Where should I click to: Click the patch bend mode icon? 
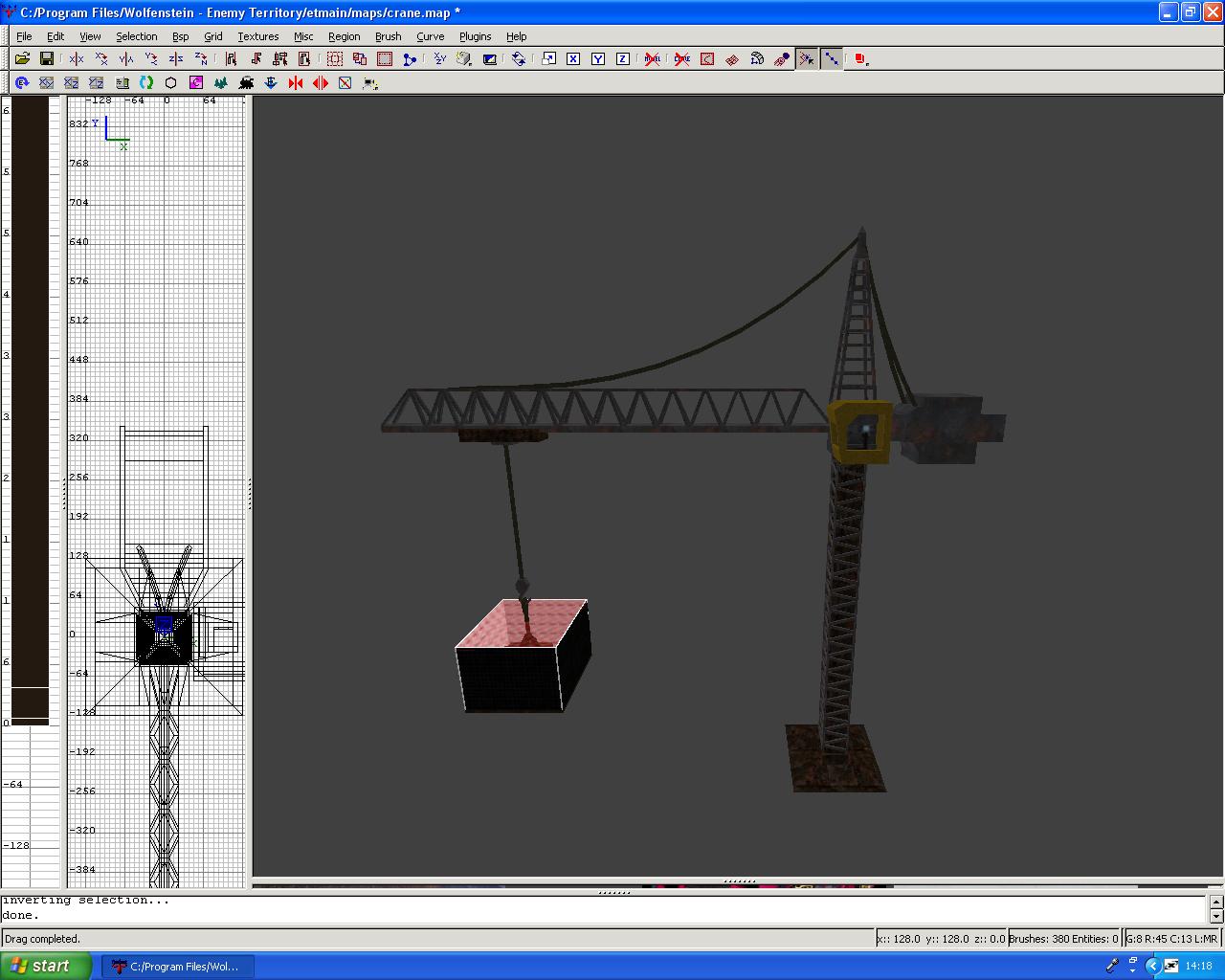[757, 59]
